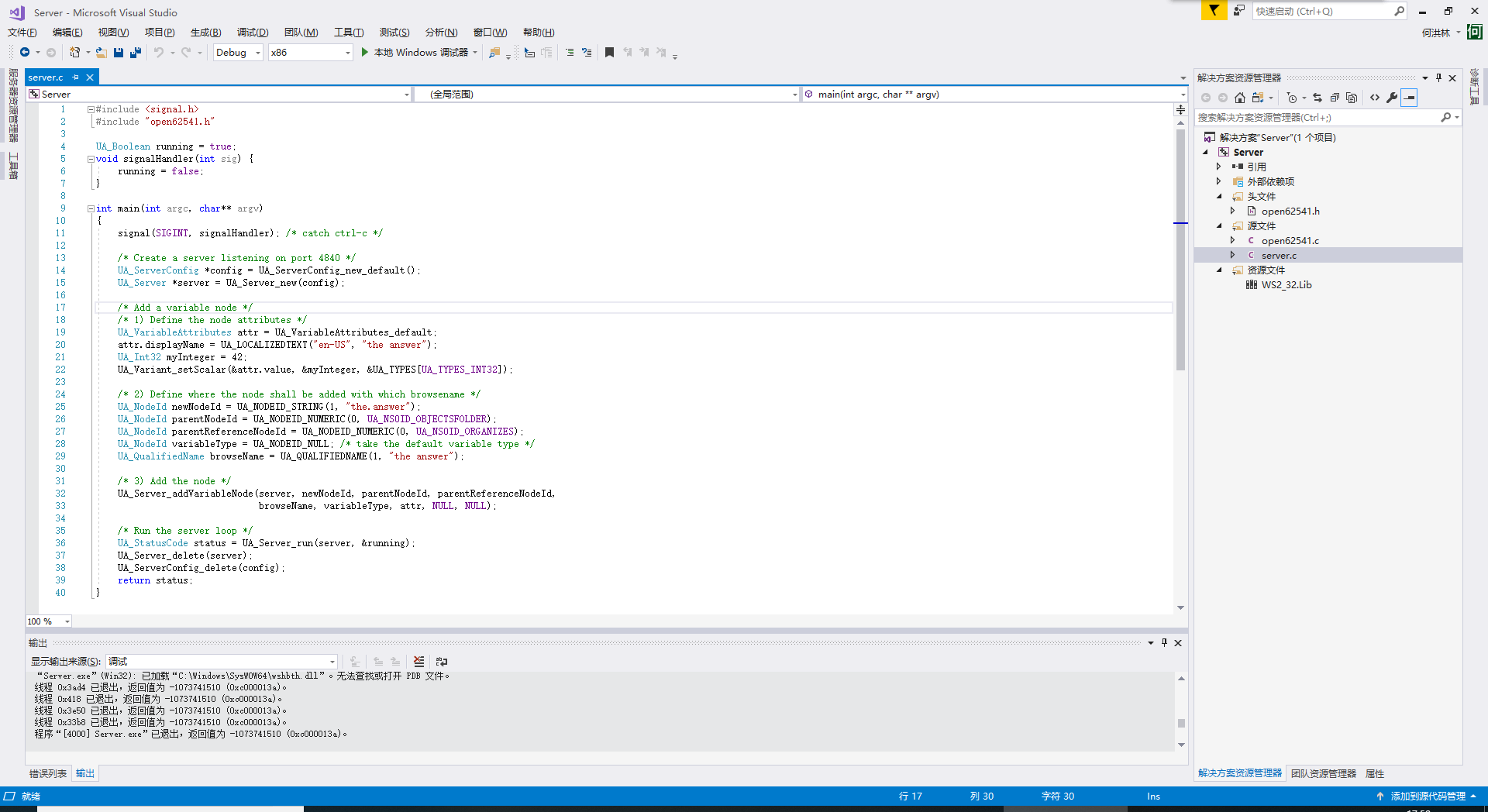Show all files in Solution Explorer
Viewport: 1488px width, 812px height.
[x=1352, y=98]
